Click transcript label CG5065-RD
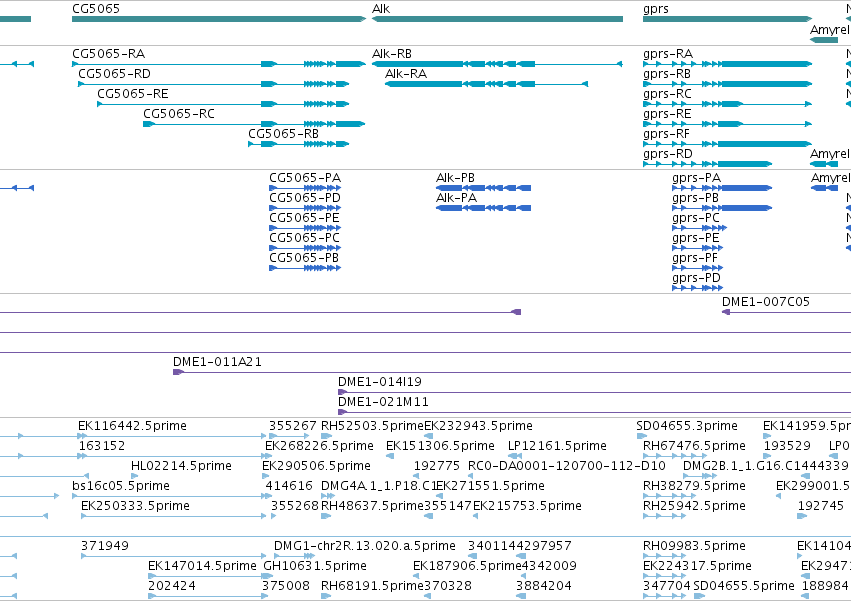851x601 pixels. [115, 74]
